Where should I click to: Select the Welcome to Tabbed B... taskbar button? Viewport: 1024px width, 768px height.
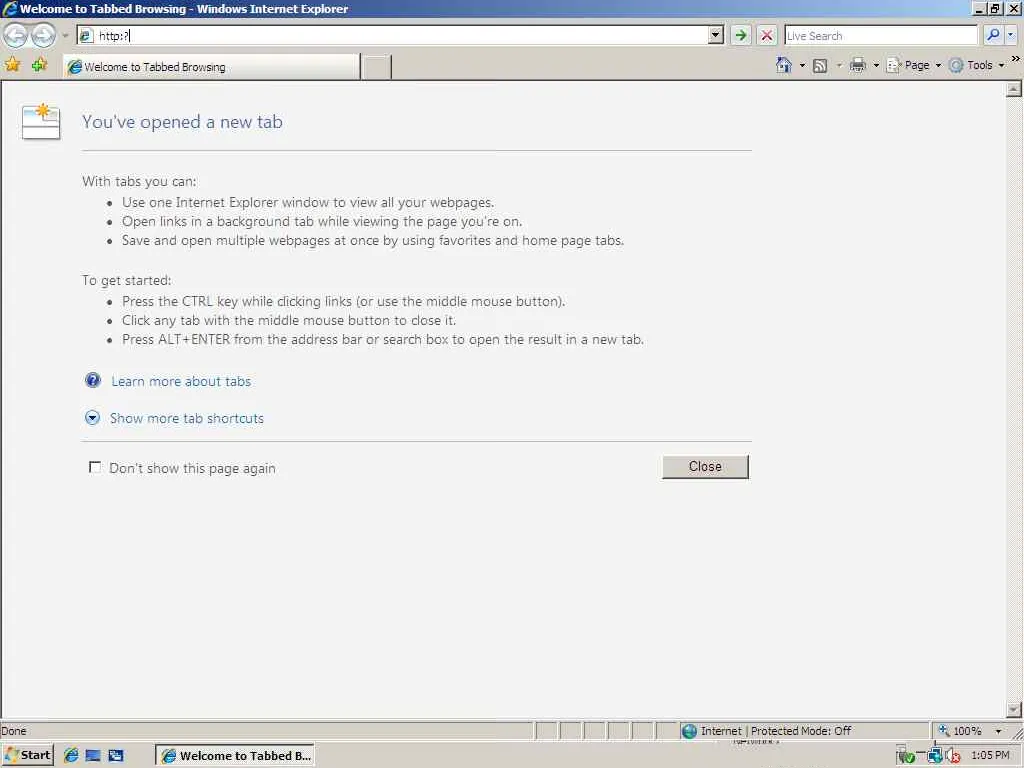pos(235,756)
